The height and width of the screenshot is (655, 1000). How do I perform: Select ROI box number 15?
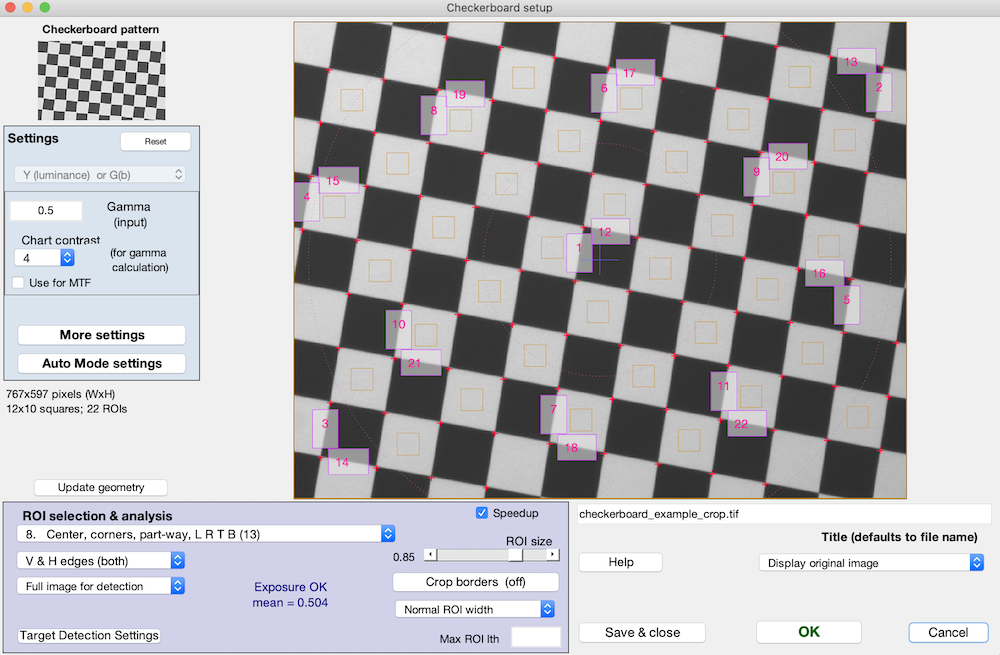point(339,180)
